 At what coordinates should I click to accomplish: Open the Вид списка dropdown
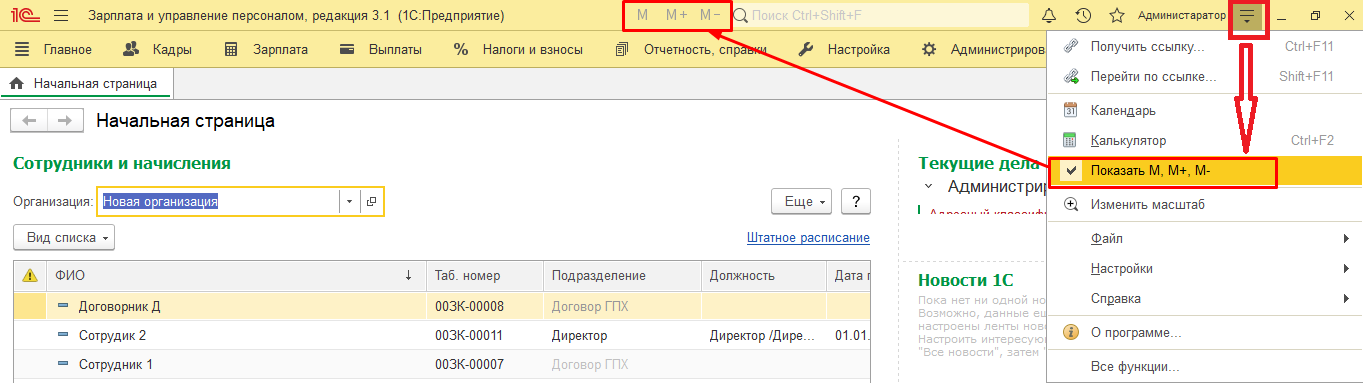pyautogui.click(x=64, y=238)
